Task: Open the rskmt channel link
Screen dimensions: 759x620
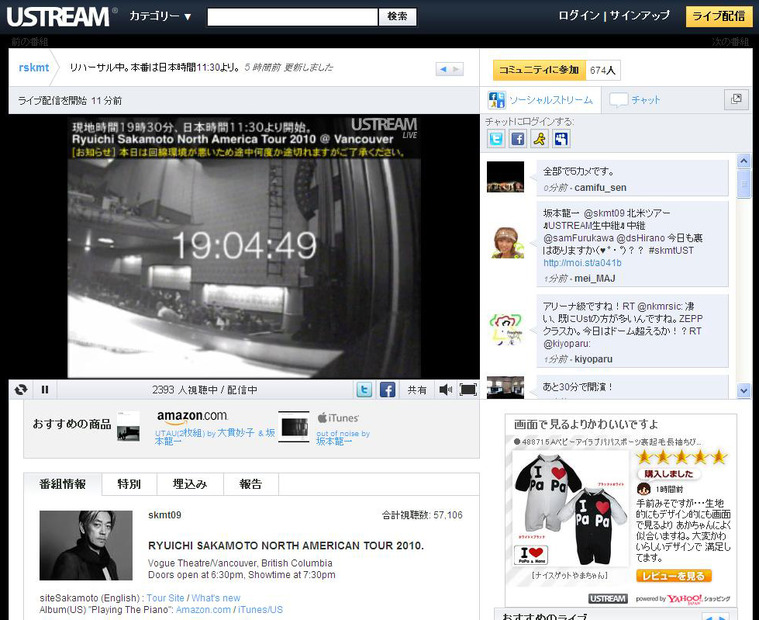Action: pos(33,68)
